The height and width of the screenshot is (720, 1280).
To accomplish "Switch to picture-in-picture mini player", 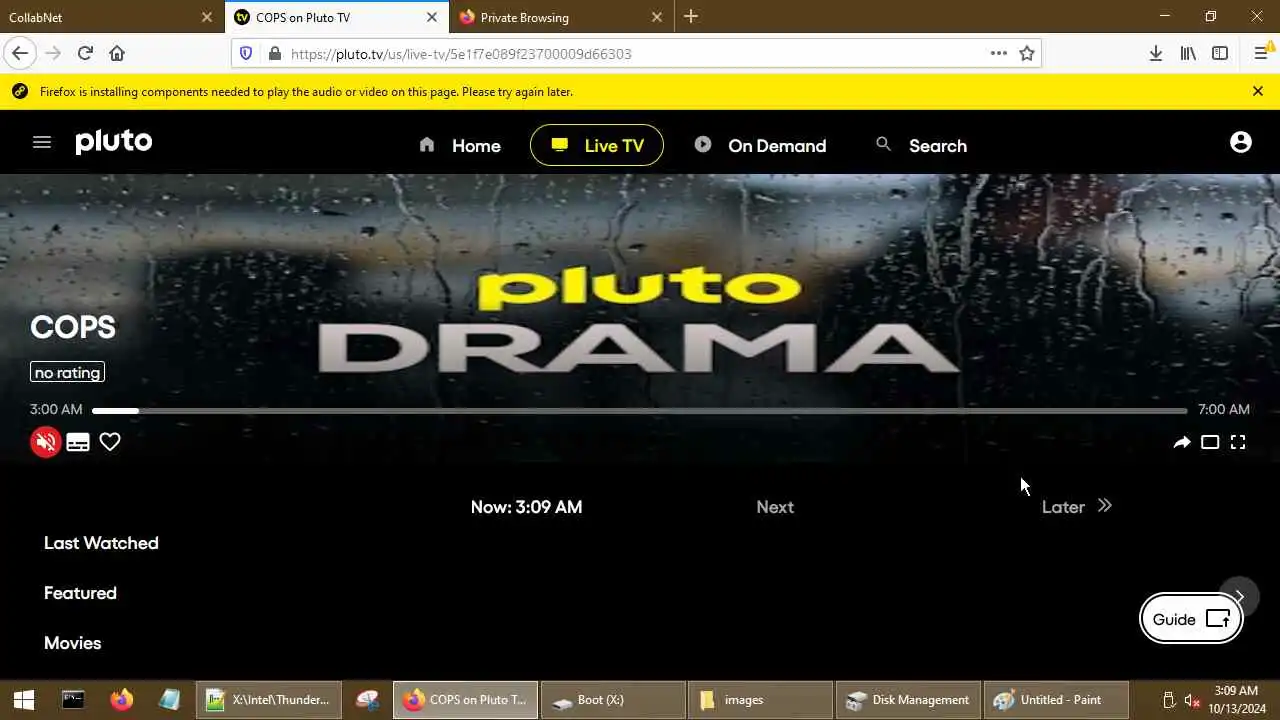I will (1210, 442).
